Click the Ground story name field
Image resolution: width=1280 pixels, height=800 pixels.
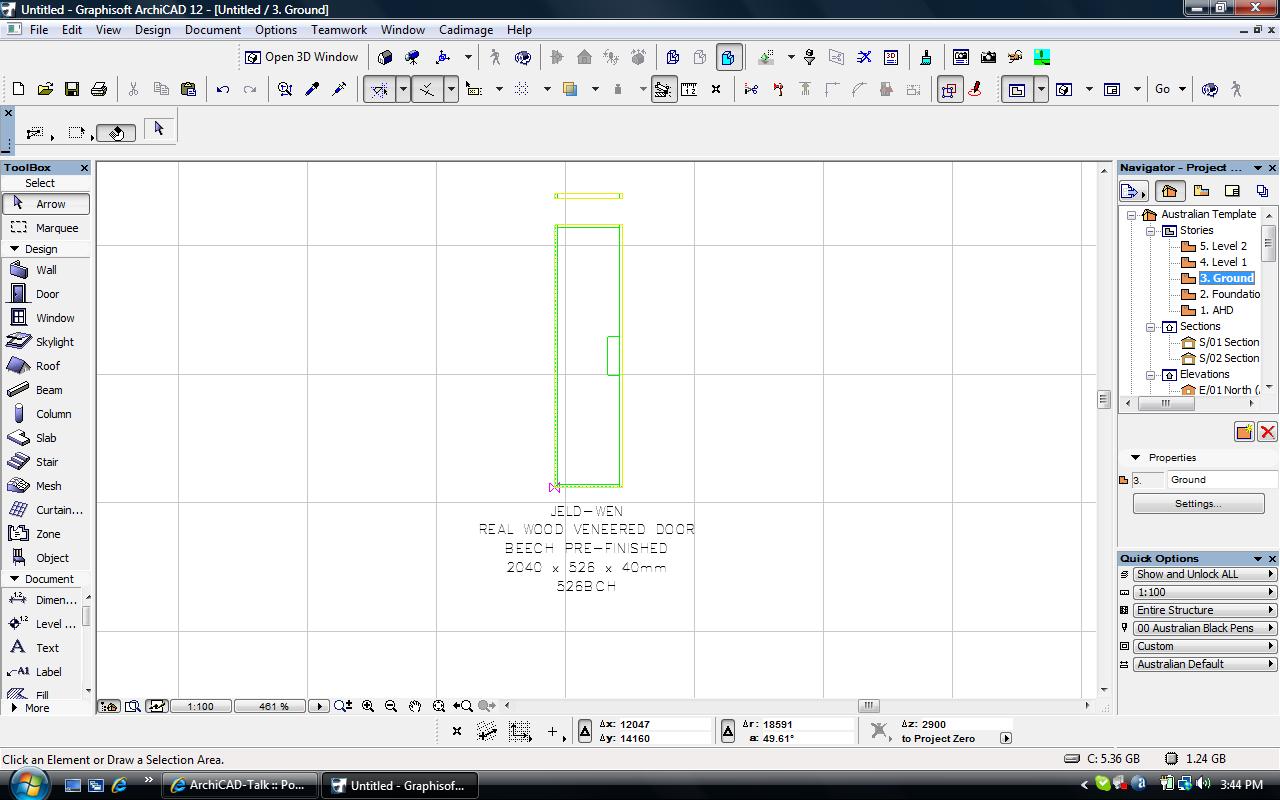[x=1222, y=480]
